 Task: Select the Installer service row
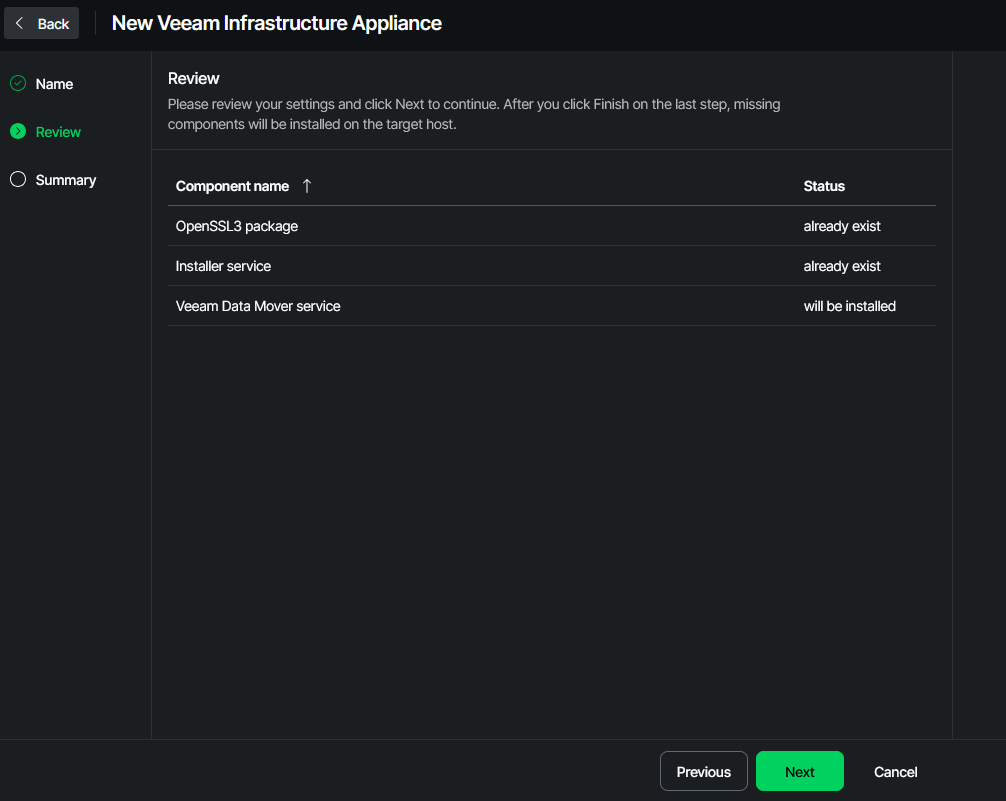pos(223,266)
